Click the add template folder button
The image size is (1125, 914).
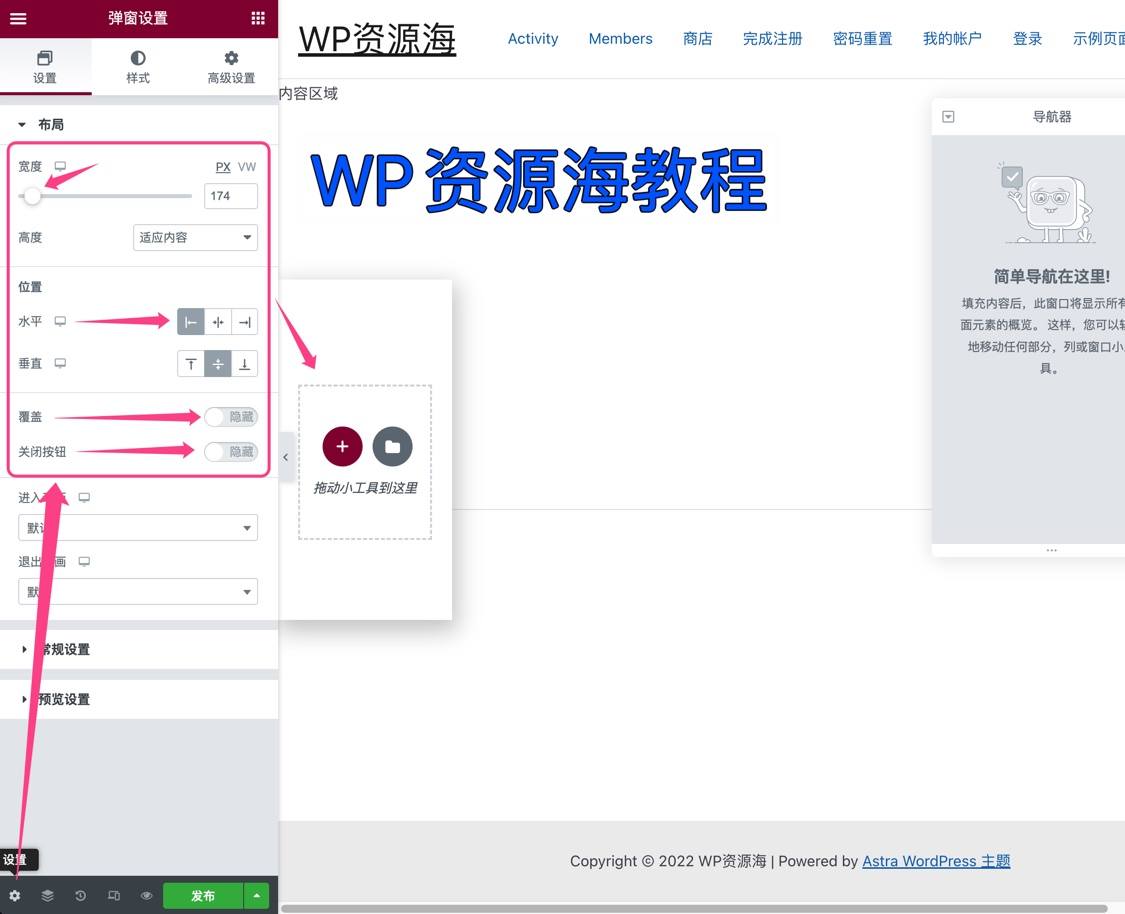point(392,446)
